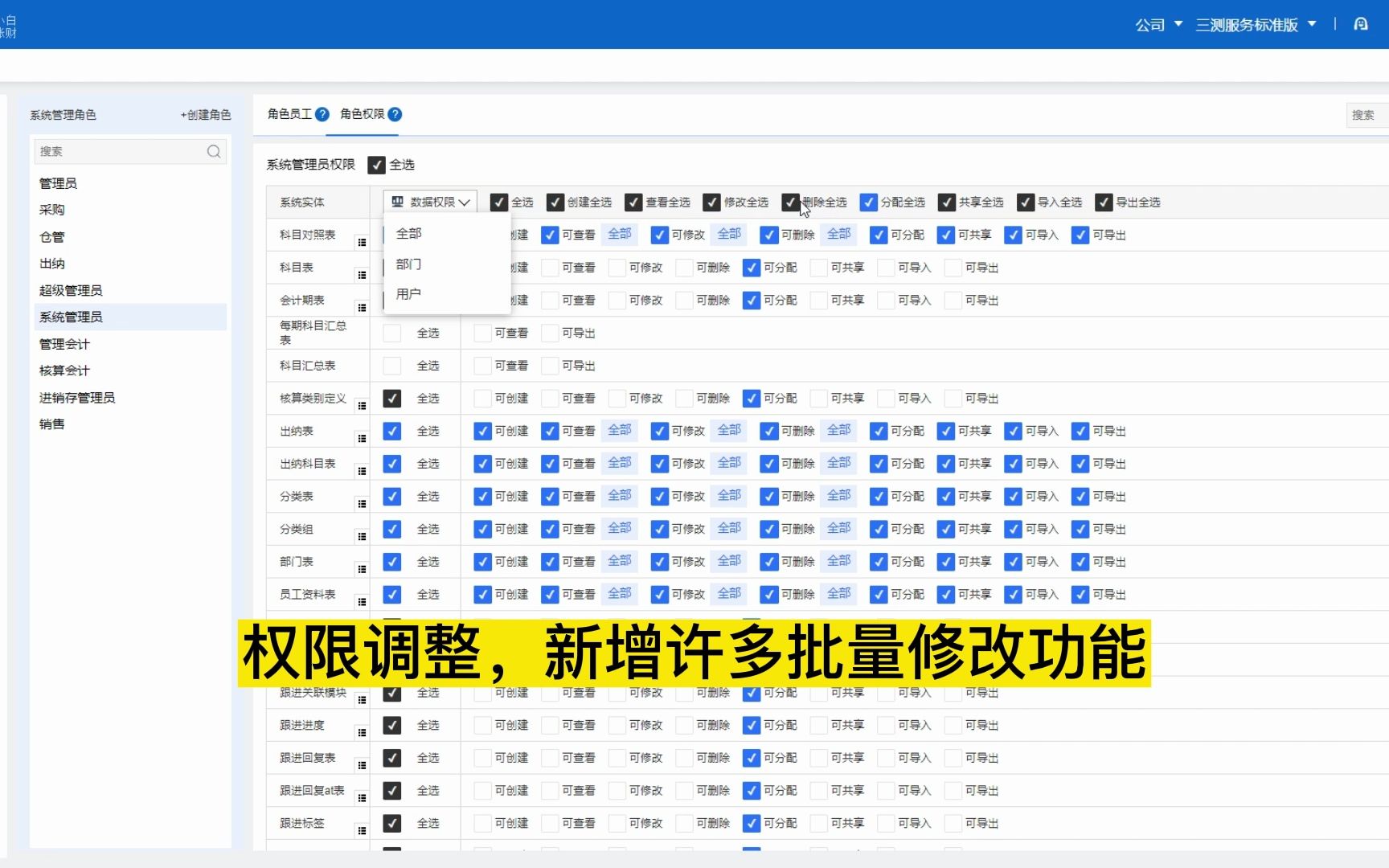Open 可删除 全部 scope in 员工资料表 row
Viewport: 1389px width, 868px height.
point(839,594)
